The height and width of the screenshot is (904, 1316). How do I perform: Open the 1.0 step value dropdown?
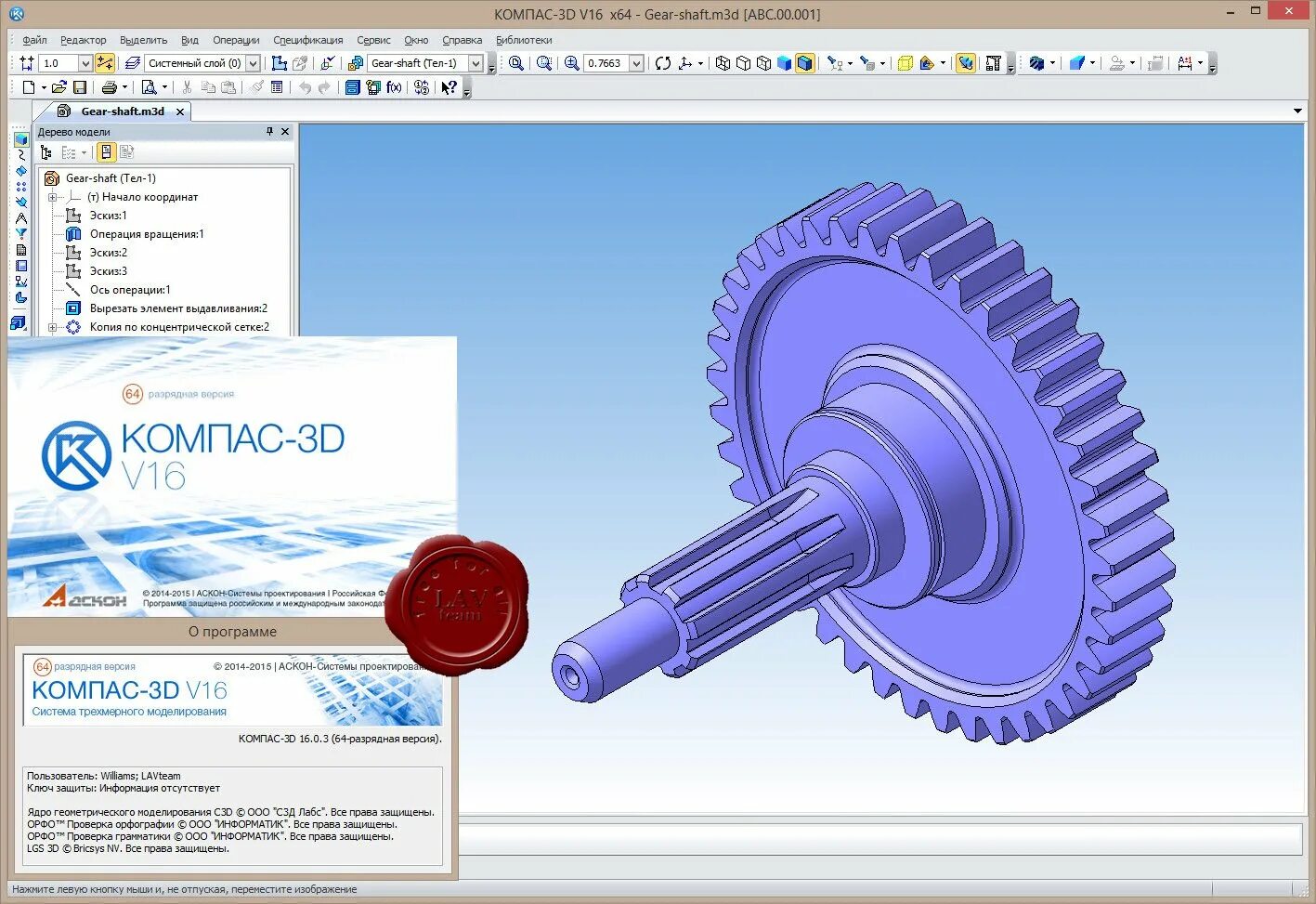point(85,63)
